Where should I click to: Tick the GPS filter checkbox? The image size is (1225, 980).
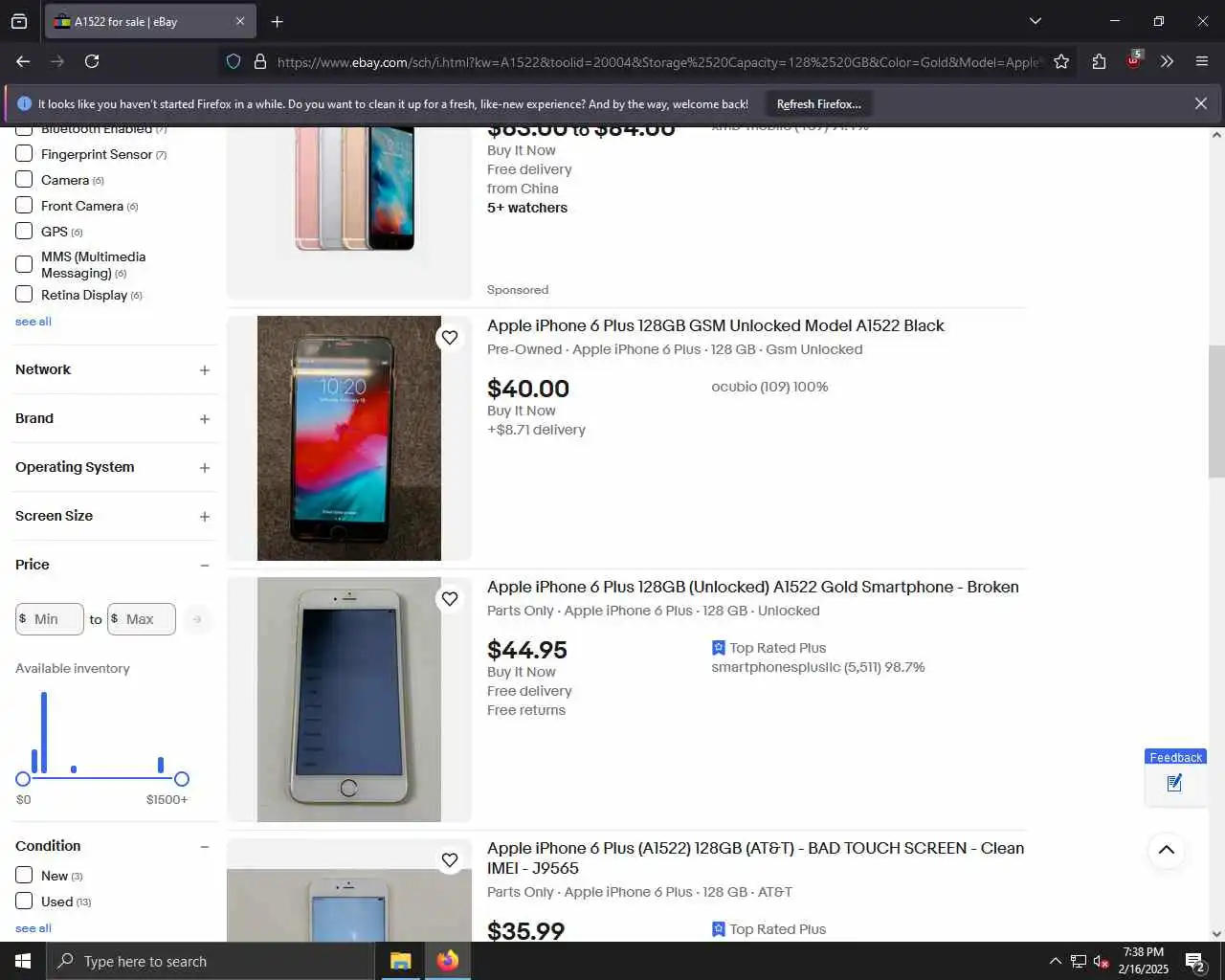(24, 231)
